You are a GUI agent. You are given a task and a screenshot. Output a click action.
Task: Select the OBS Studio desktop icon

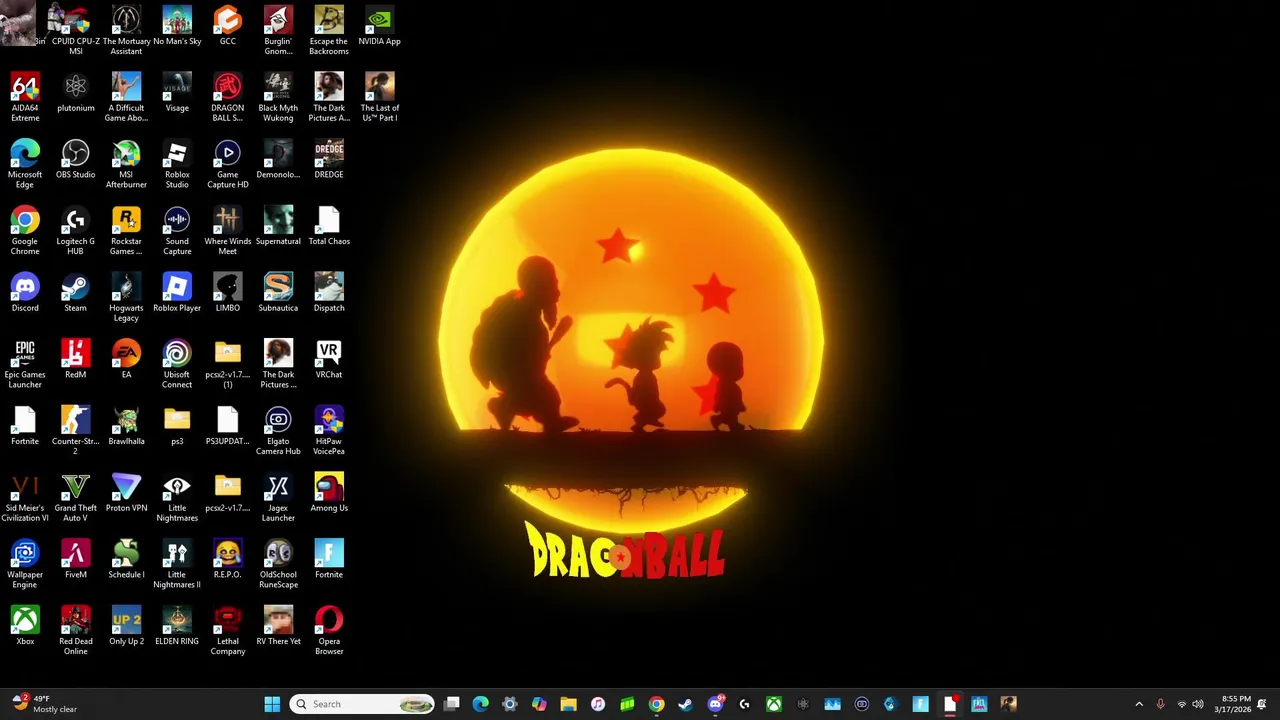(x=76, y=160)
